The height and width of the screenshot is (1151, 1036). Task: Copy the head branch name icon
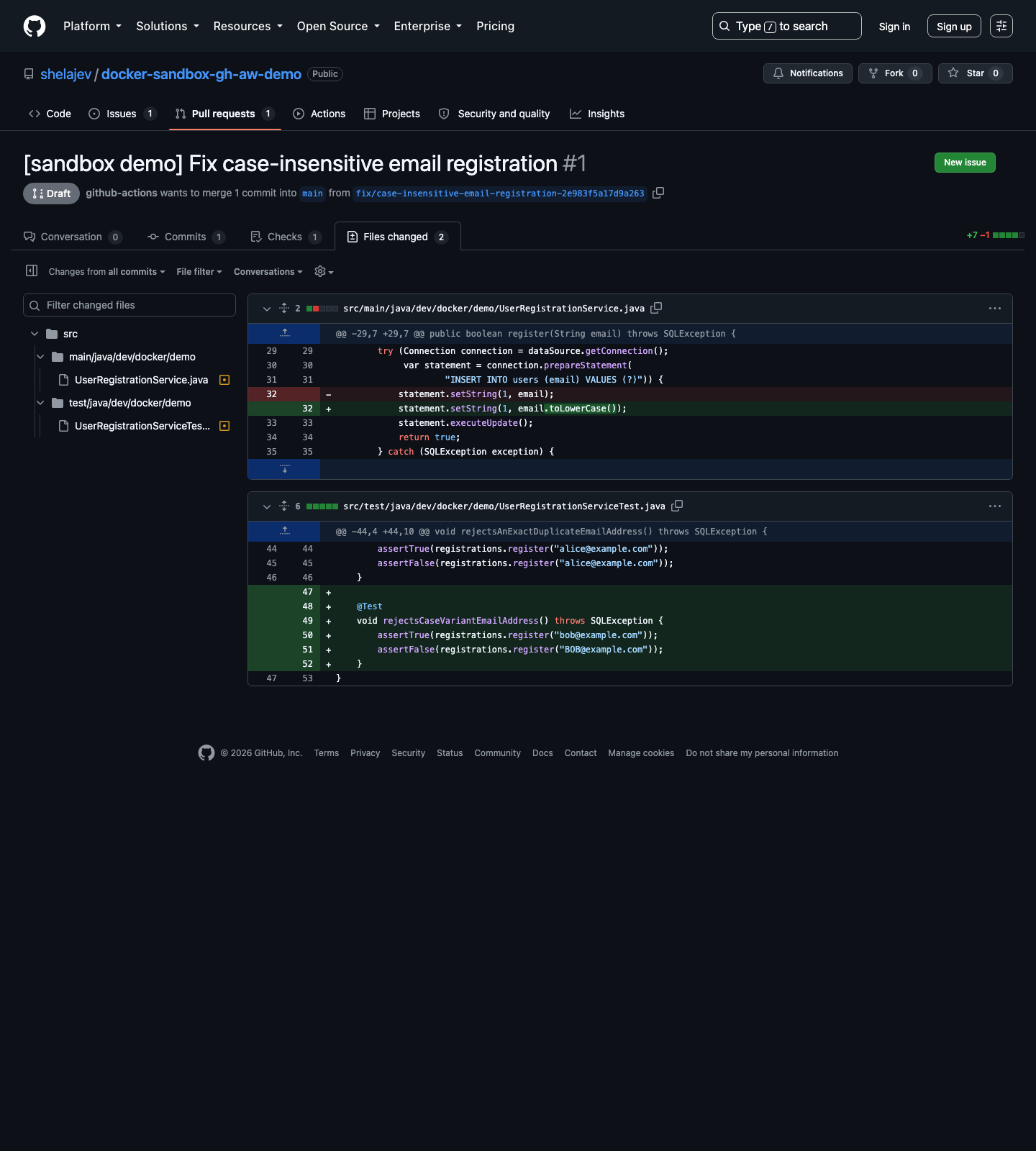point(658,193)
